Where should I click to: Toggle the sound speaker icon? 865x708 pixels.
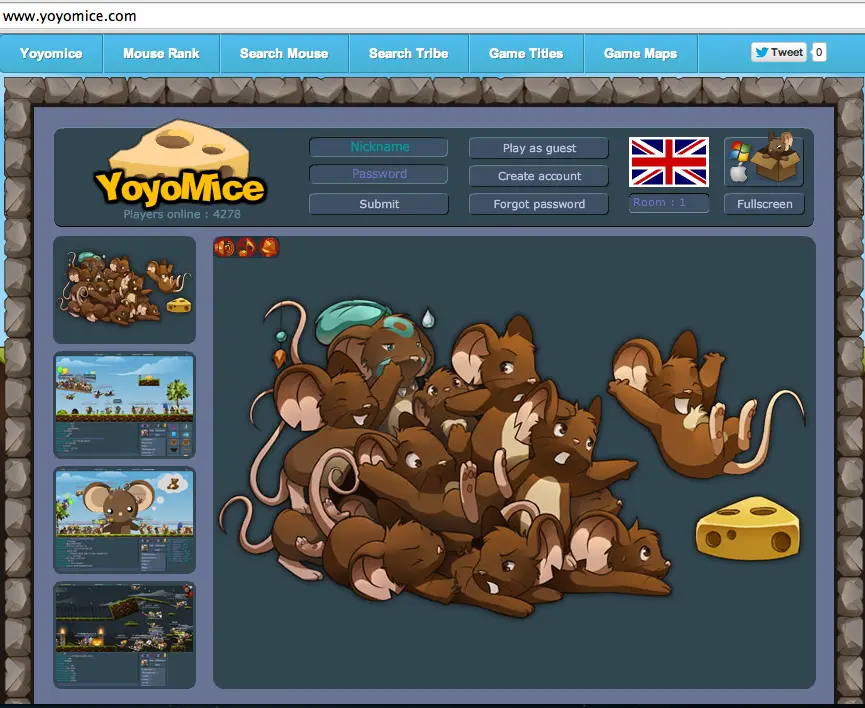point(225,247)
